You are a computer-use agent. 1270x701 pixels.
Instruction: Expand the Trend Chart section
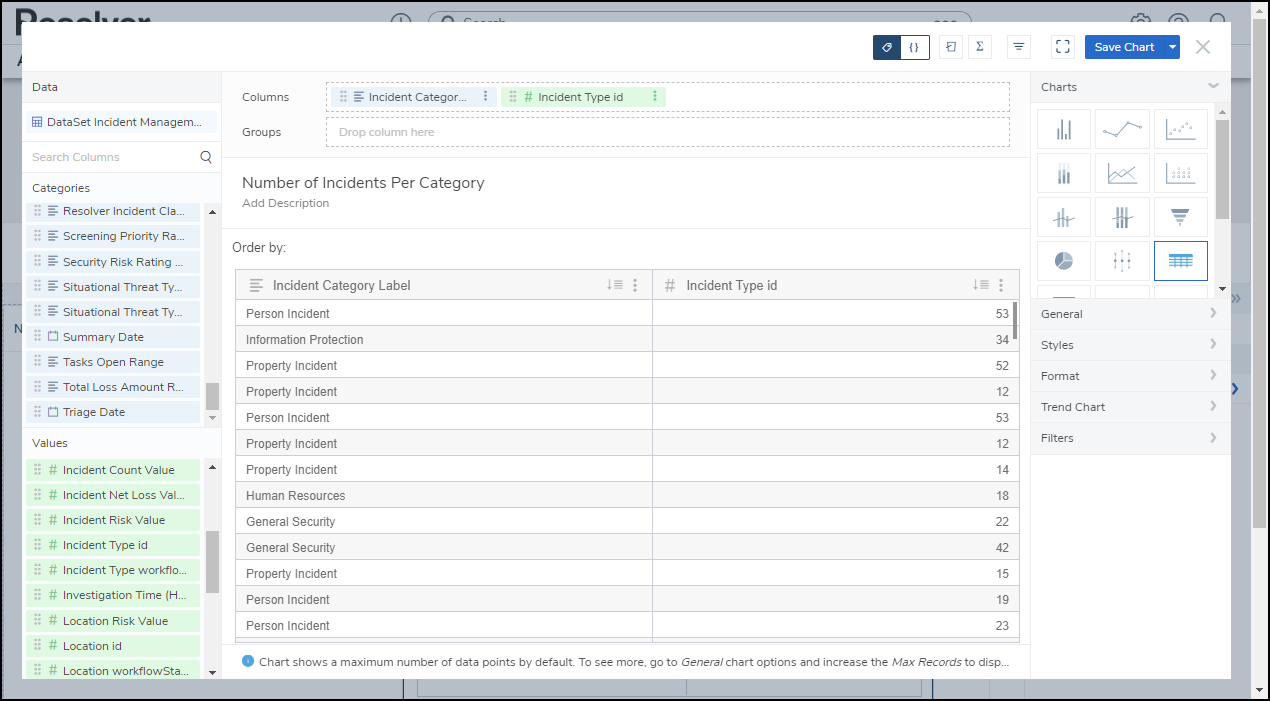(x=1130, y=407)
